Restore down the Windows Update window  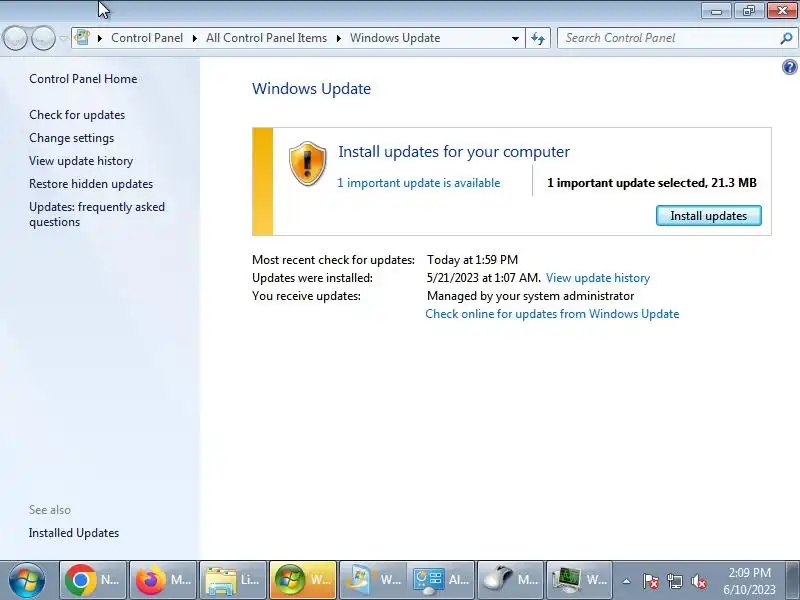point(749,11)
